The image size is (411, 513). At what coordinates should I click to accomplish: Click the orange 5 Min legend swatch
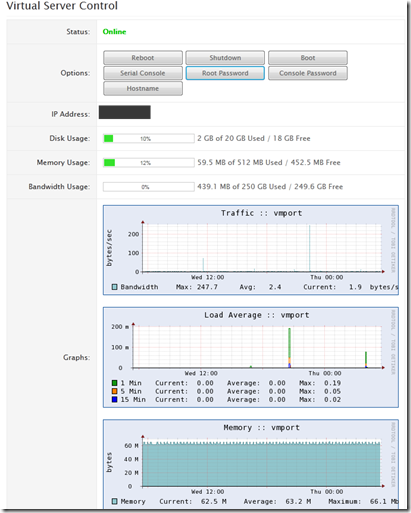(x=114, y=391)
